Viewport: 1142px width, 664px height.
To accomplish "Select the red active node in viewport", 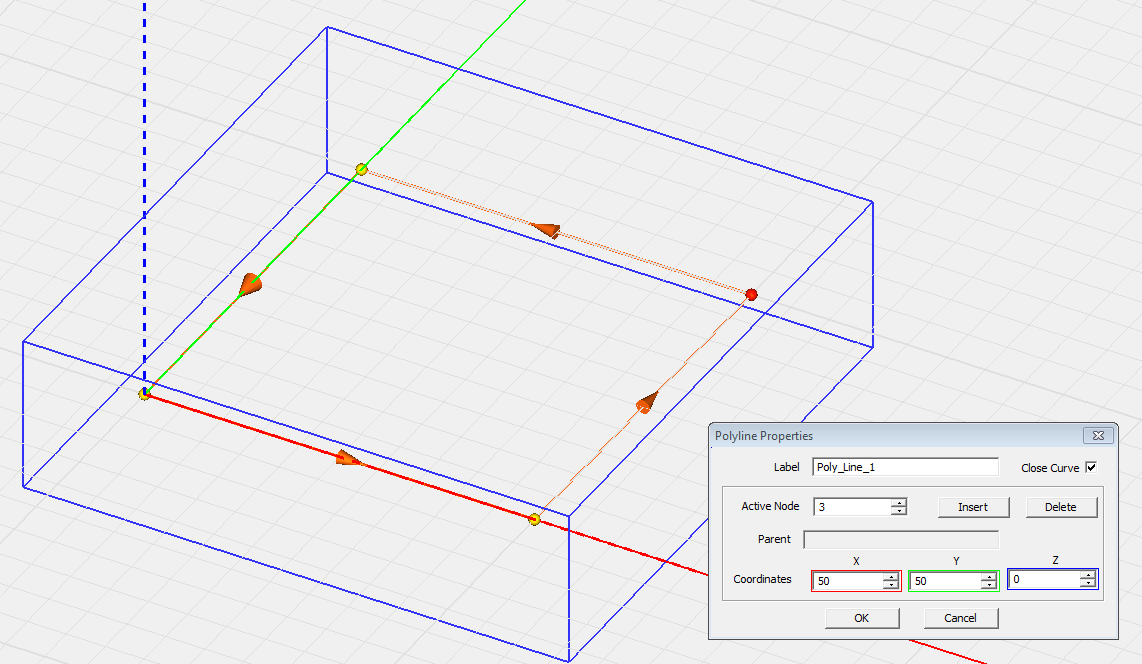I will coord(751,294).
